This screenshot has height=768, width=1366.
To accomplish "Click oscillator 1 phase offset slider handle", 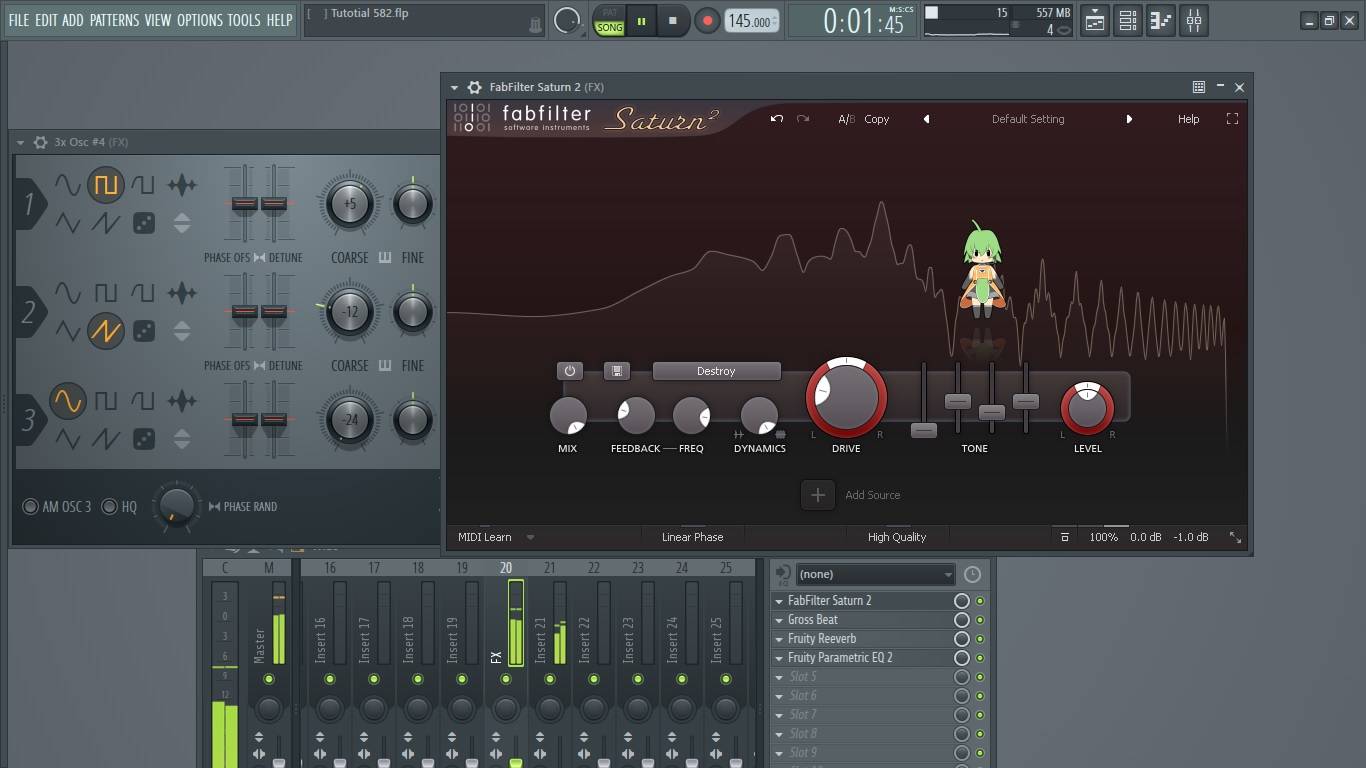I will [244, 204].
